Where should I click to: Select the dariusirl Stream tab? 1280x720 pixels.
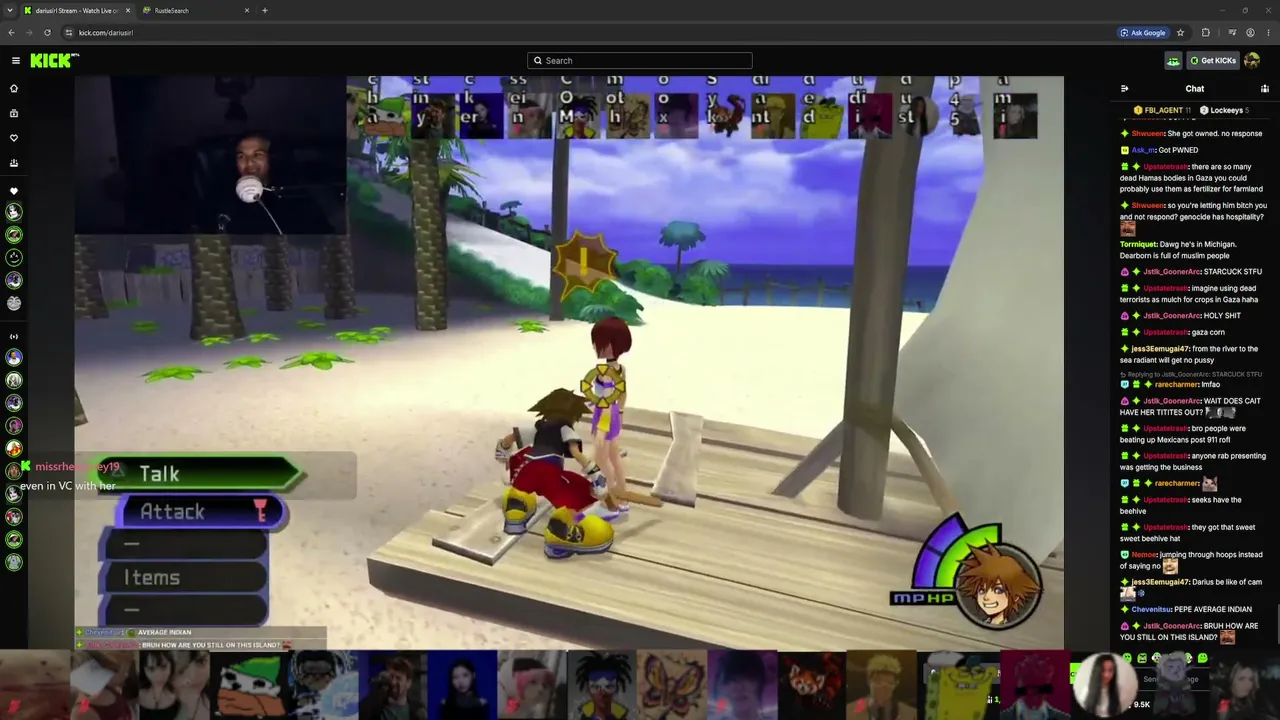(77, 10)
